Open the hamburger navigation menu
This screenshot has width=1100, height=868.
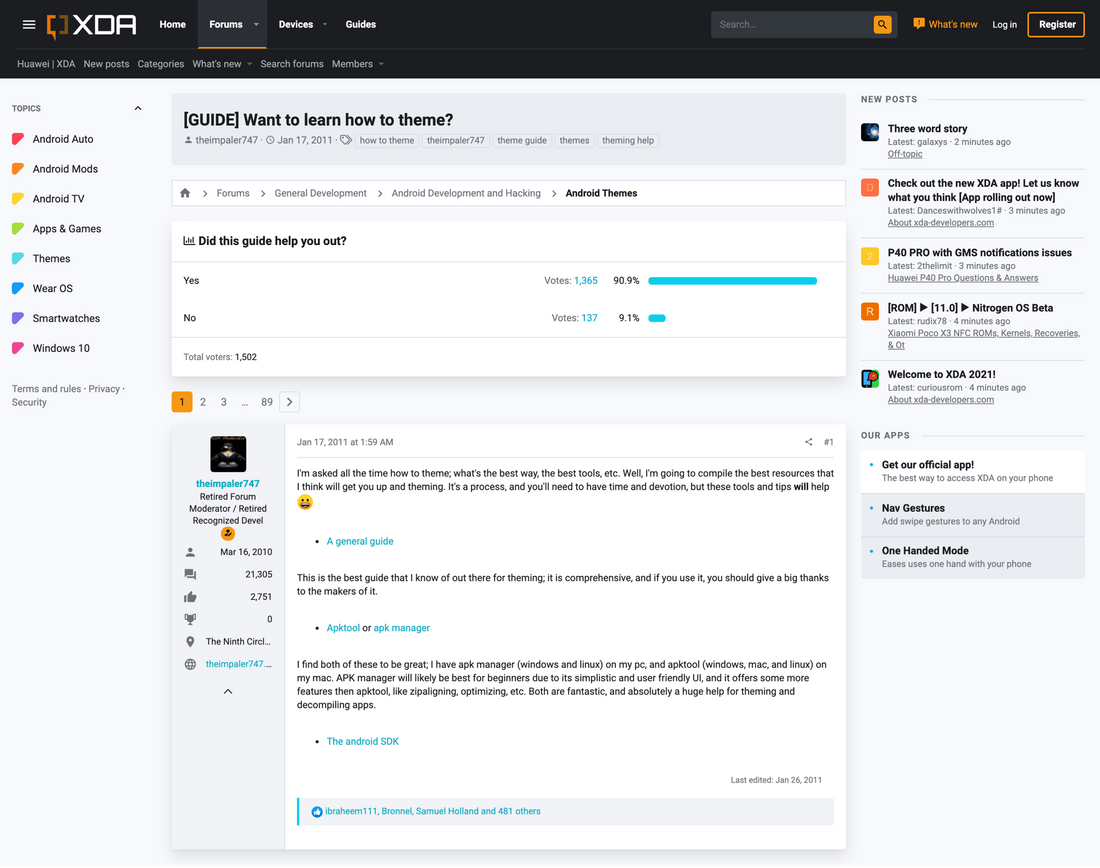tap(29, 24)
